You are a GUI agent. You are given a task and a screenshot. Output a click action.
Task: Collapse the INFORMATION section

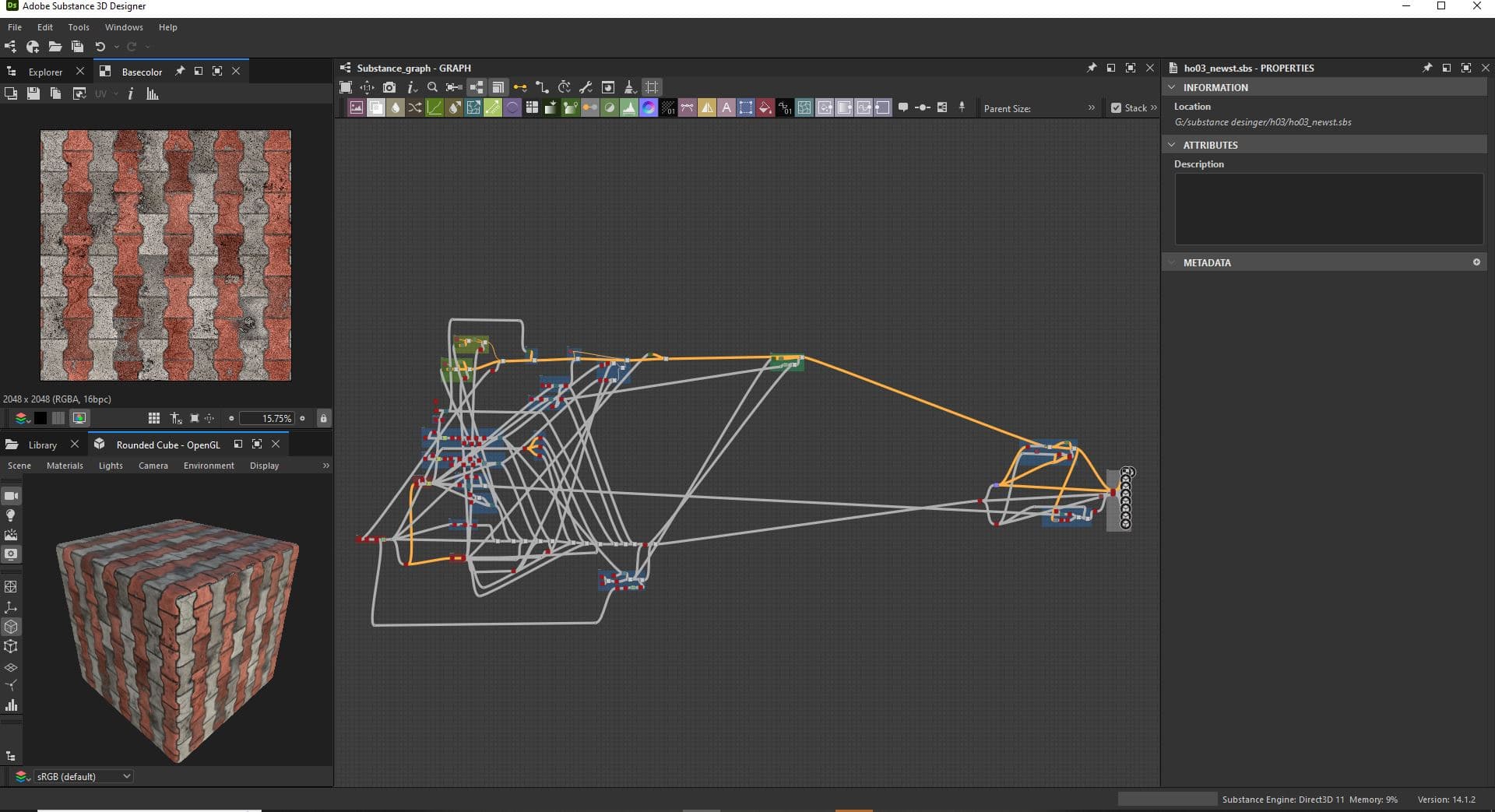(x=1172, y=87)
